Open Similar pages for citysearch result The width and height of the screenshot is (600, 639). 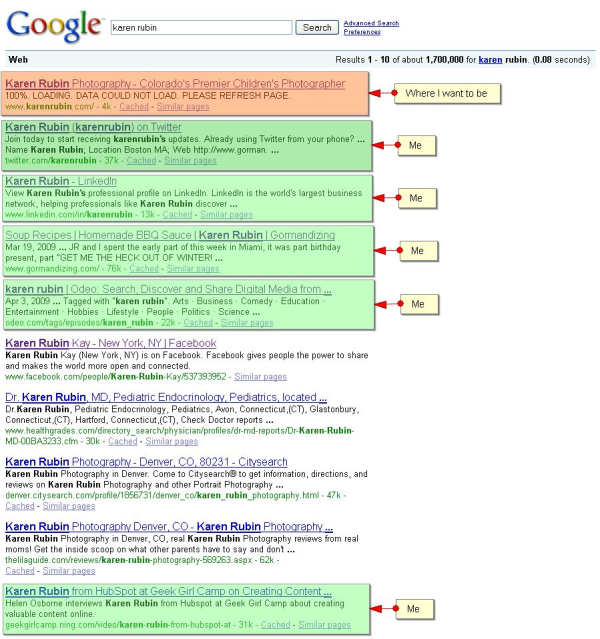tap(69, 506)
